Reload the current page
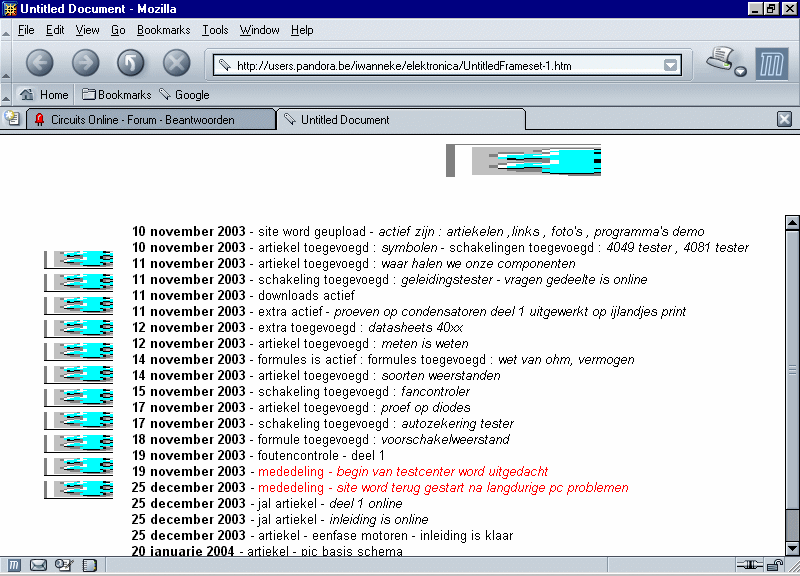 point(131,63)
